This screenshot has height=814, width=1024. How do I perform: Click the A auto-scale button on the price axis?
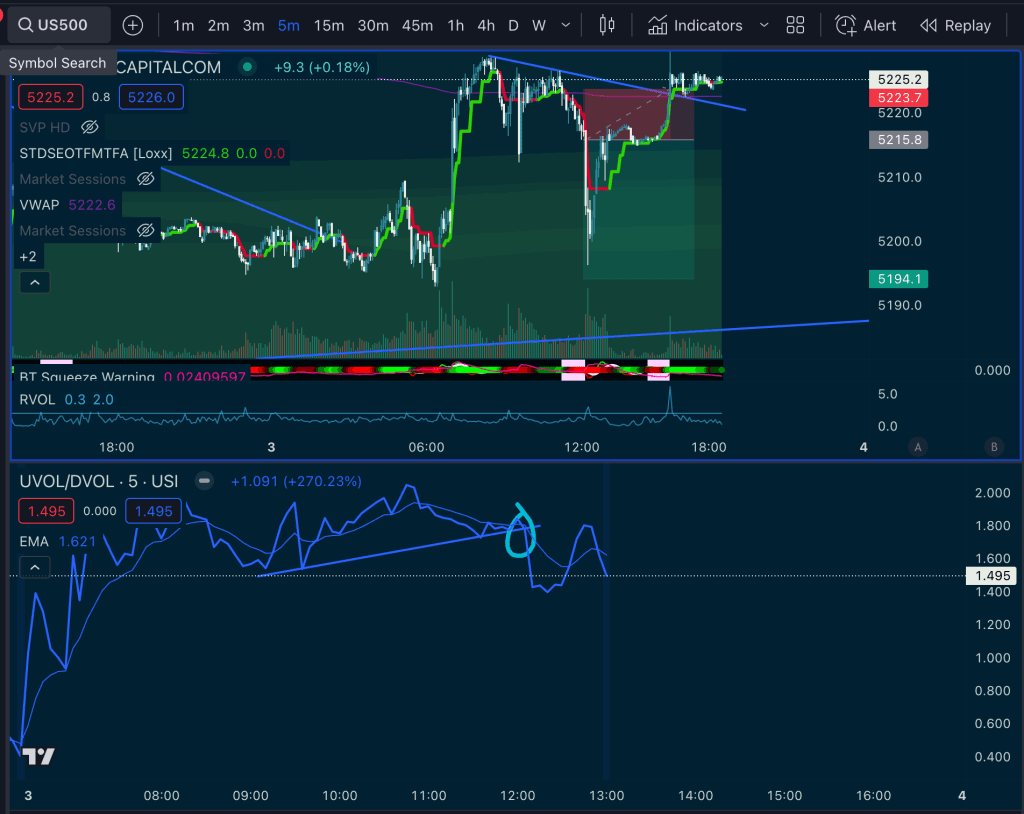(x=917, y=447)
